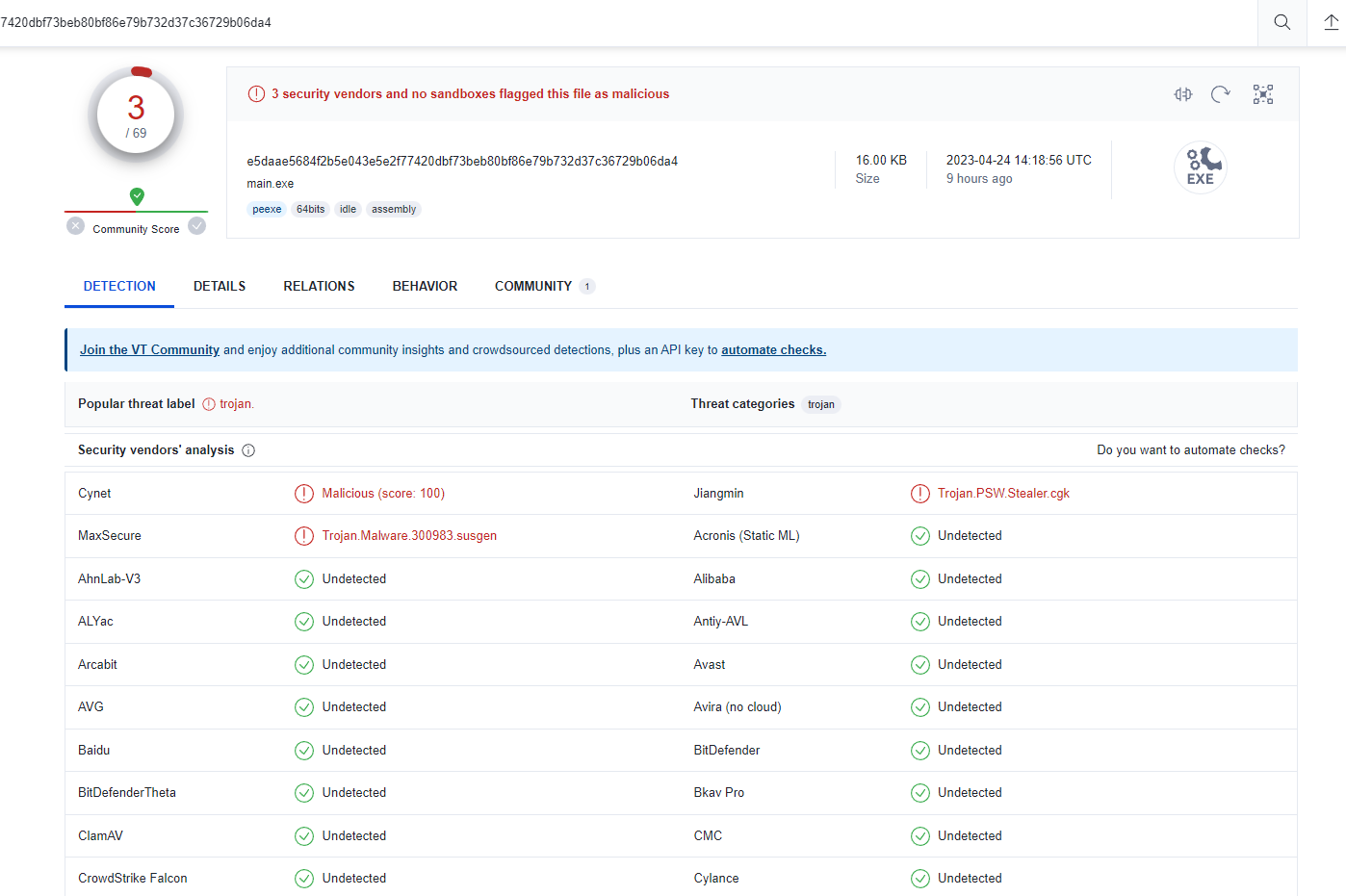Screen dimensions: 1346x896
Task: Click the AVG vendor name
Action: tap(91, 707)
